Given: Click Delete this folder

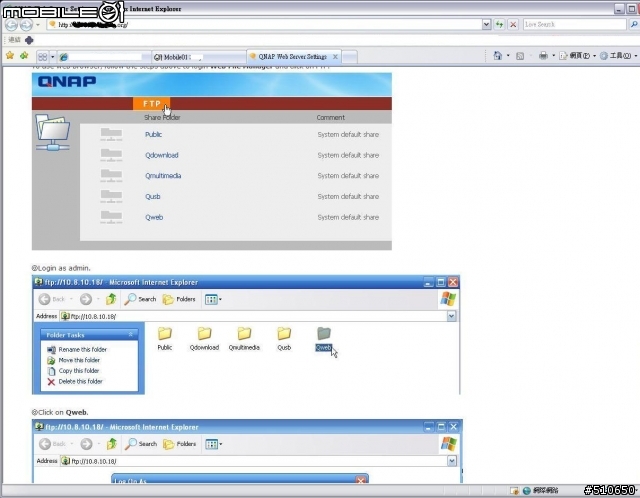Looking at the screenshot, I should pos(75,381).
